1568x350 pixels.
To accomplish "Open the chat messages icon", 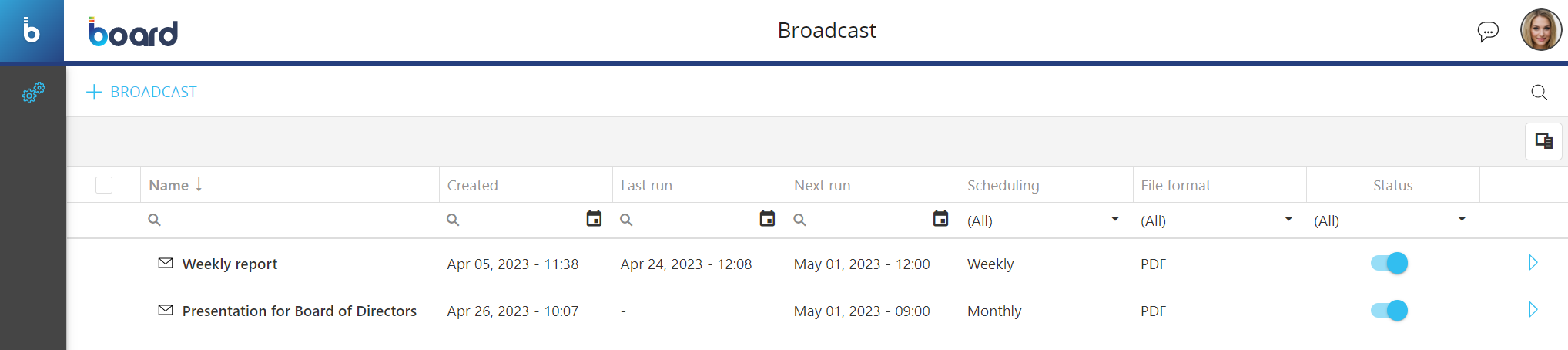I will 1488,32.
